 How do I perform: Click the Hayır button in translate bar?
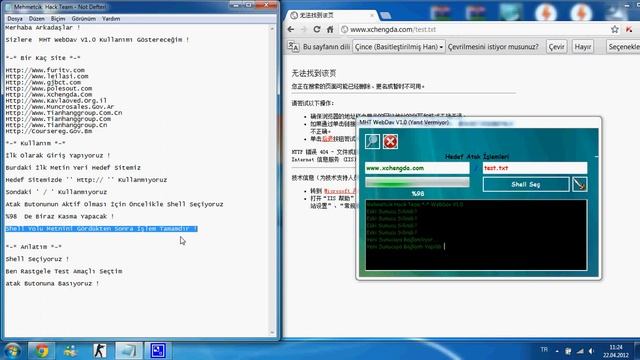pos(582,47)
